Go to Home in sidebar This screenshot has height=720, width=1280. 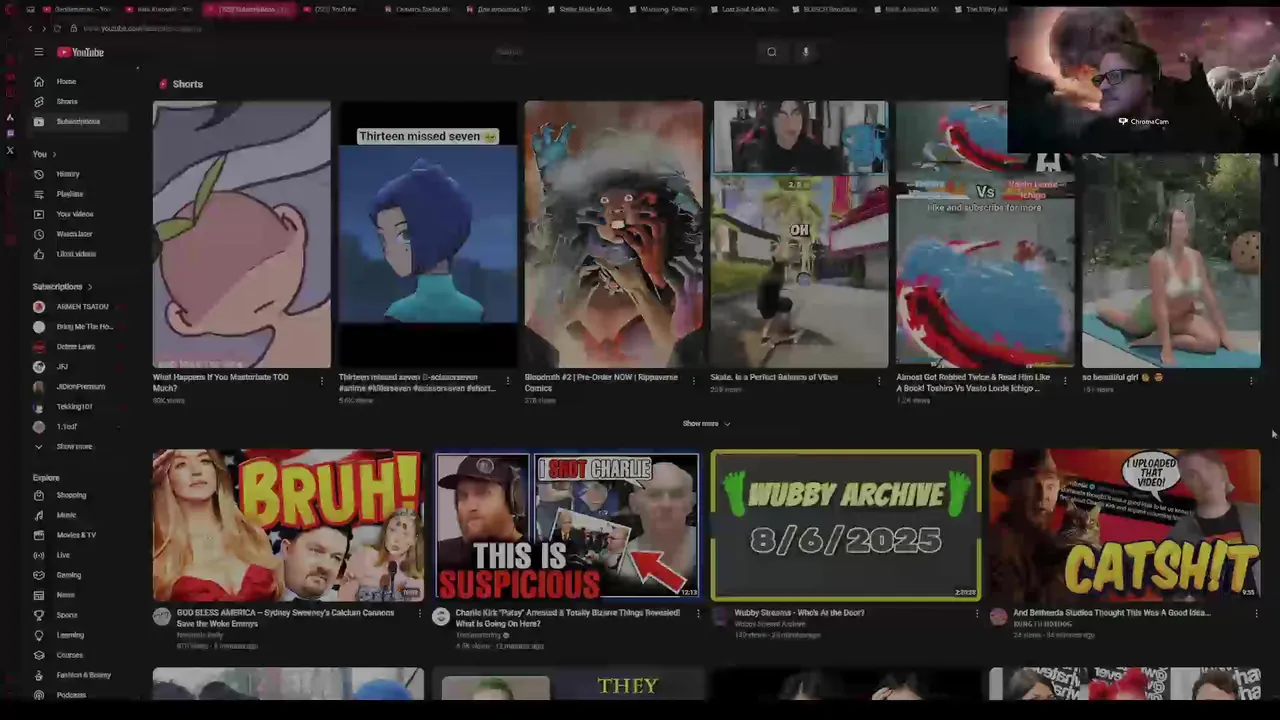click(x=66, y=81)
